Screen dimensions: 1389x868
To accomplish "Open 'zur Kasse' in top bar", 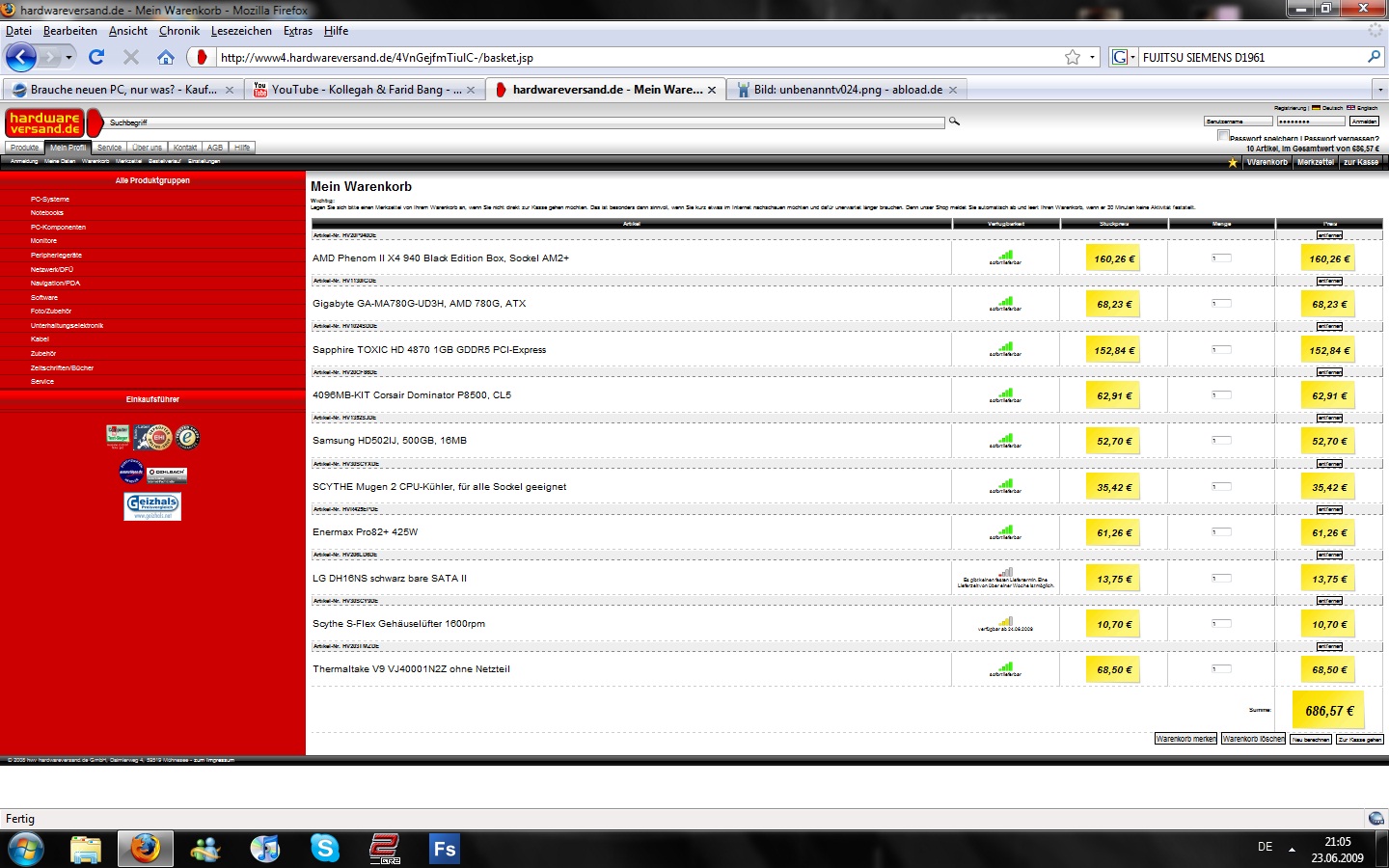I will point(1361,162).
